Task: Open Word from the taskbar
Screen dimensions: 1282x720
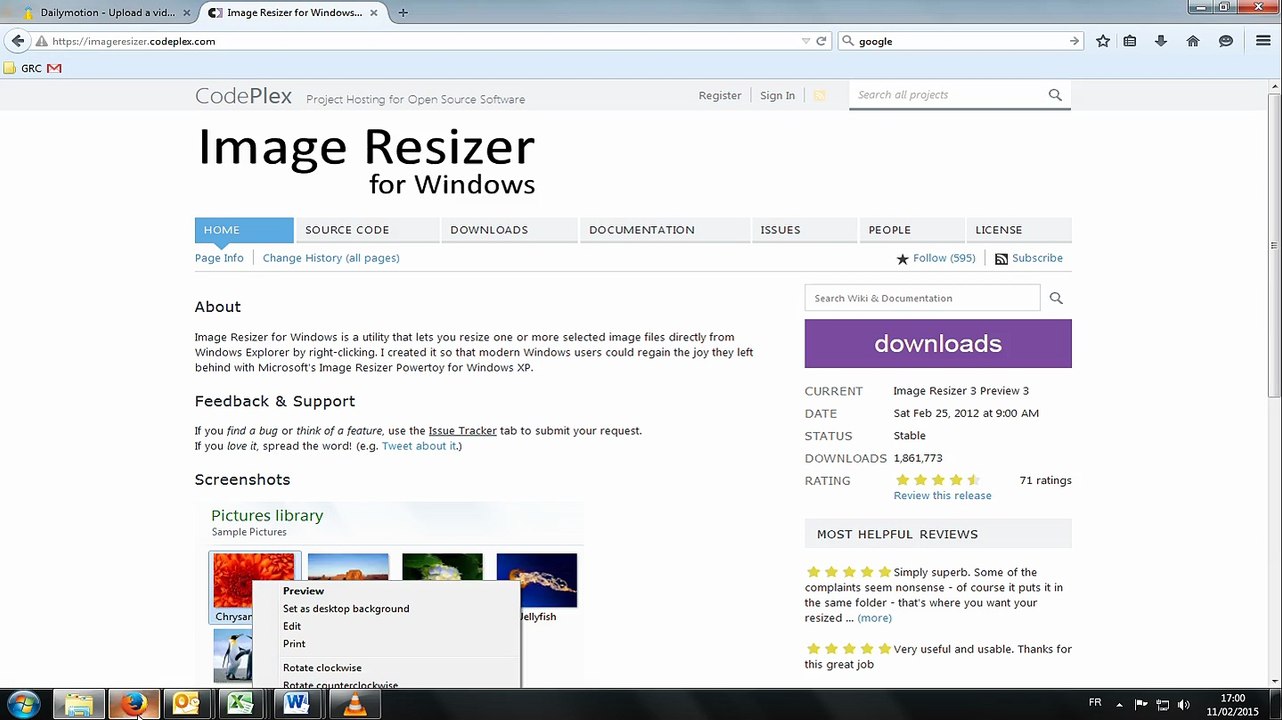Action: pos(296,704)
